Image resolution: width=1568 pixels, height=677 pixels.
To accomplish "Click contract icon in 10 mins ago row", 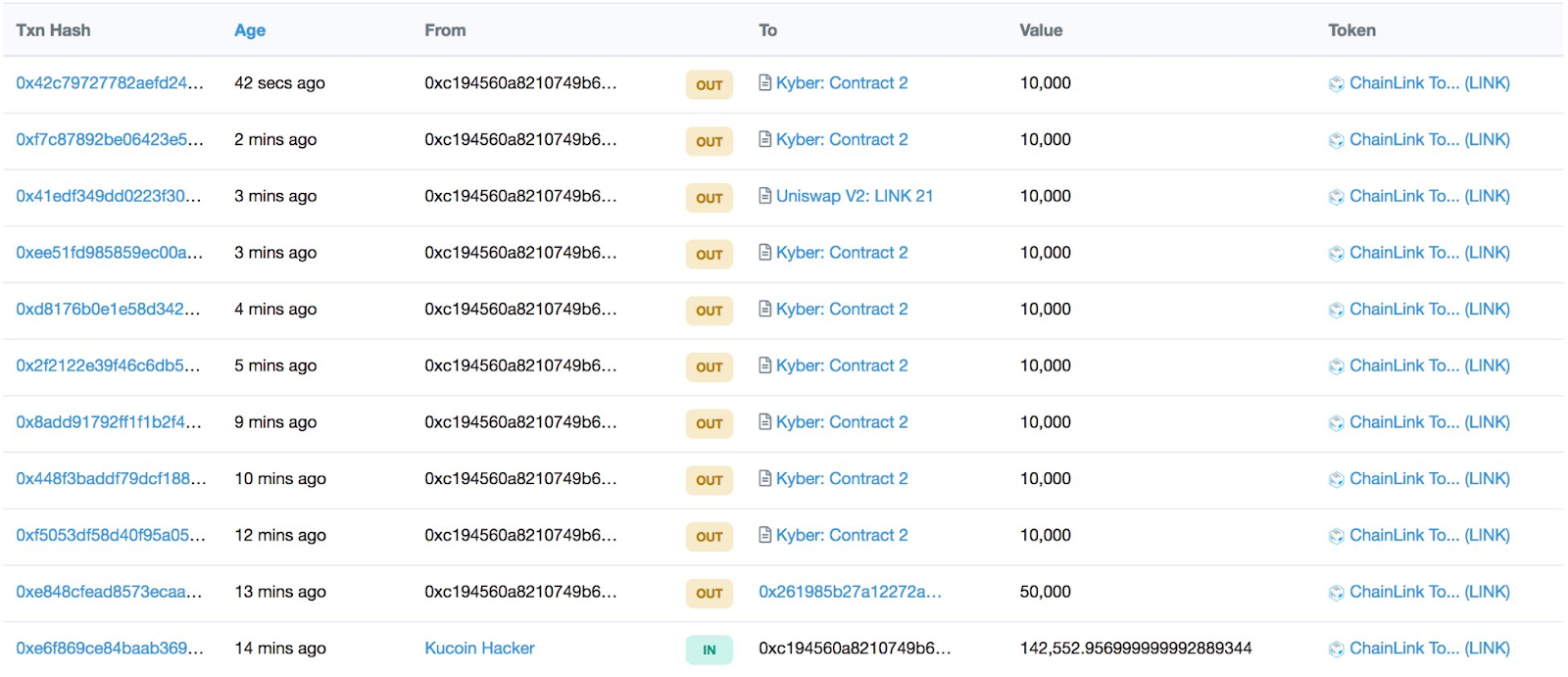I will (765, 479).
